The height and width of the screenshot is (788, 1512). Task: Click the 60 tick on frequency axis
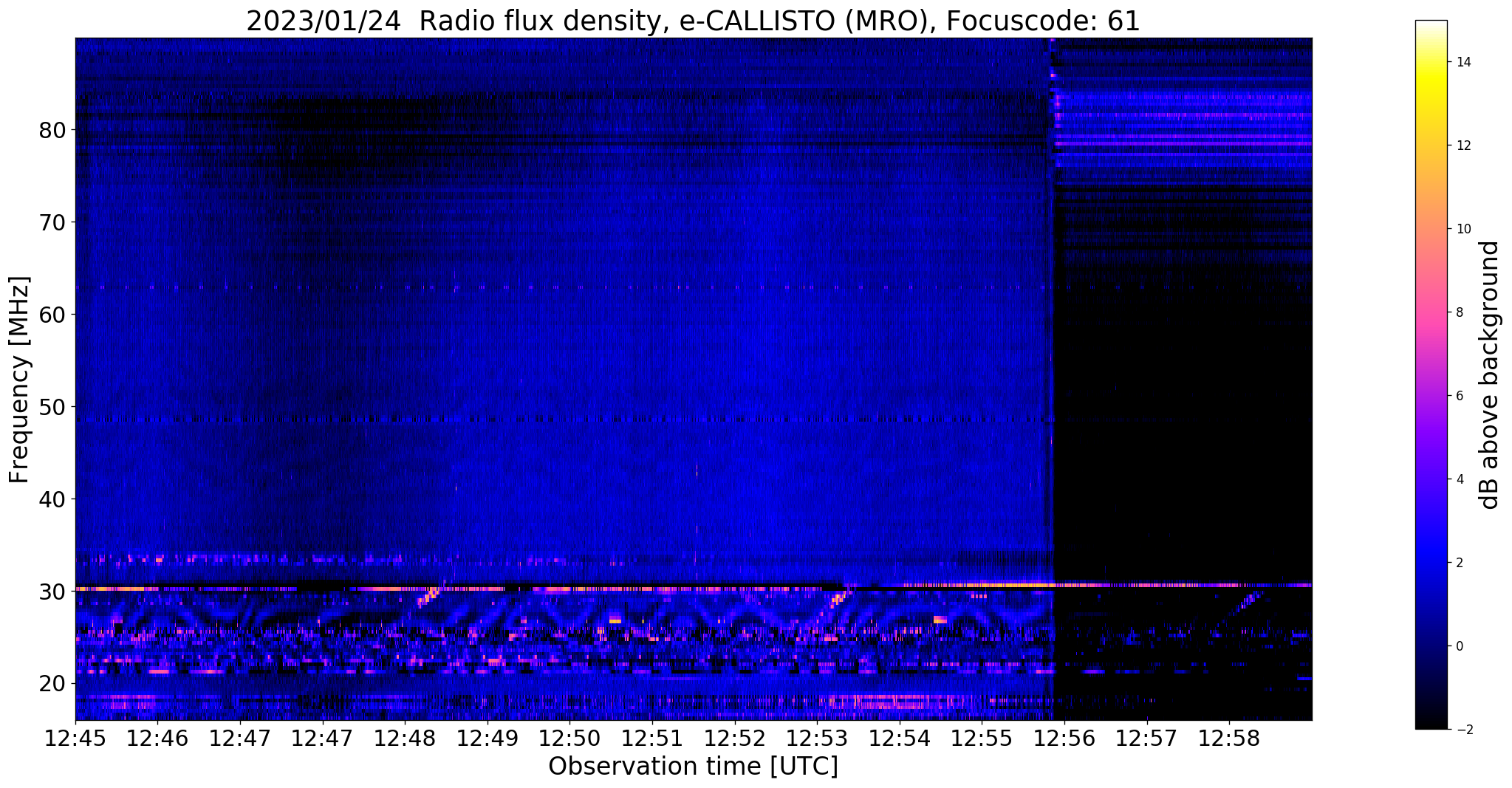coord(52,315)
